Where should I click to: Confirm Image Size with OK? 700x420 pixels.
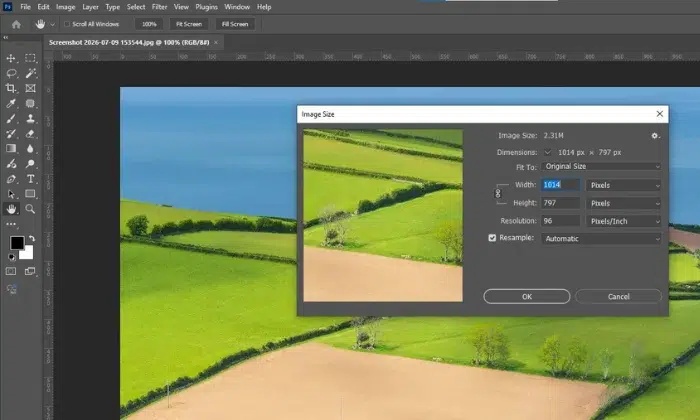pyautogui.click(x=527, y=296)
